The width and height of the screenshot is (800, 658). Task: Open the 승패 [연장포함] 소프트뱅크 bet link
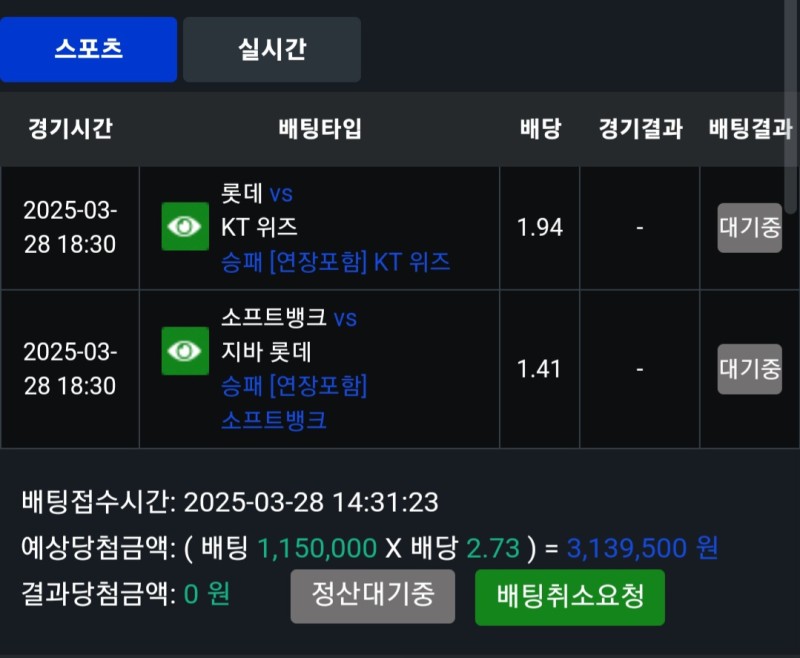294,402
